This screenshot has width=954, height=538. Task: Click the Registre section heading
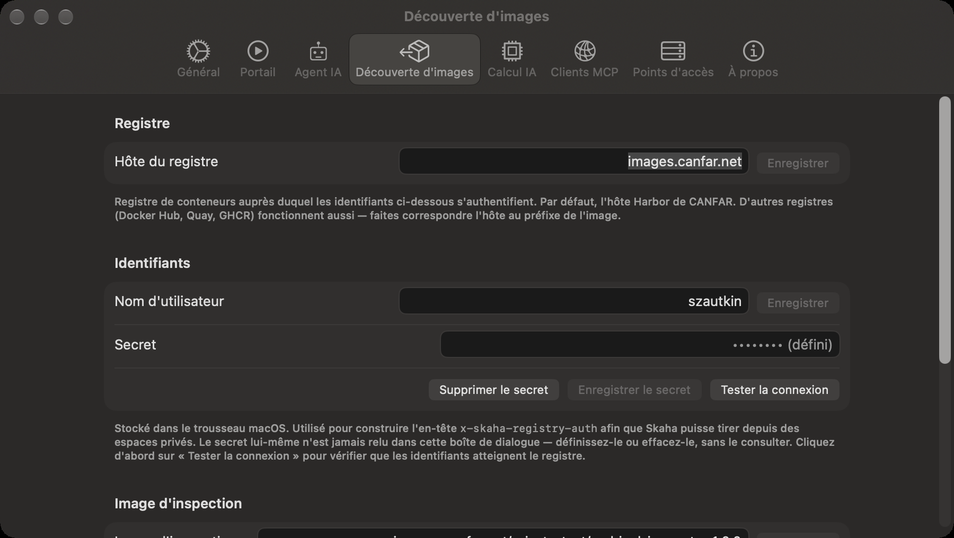(142, 123)
